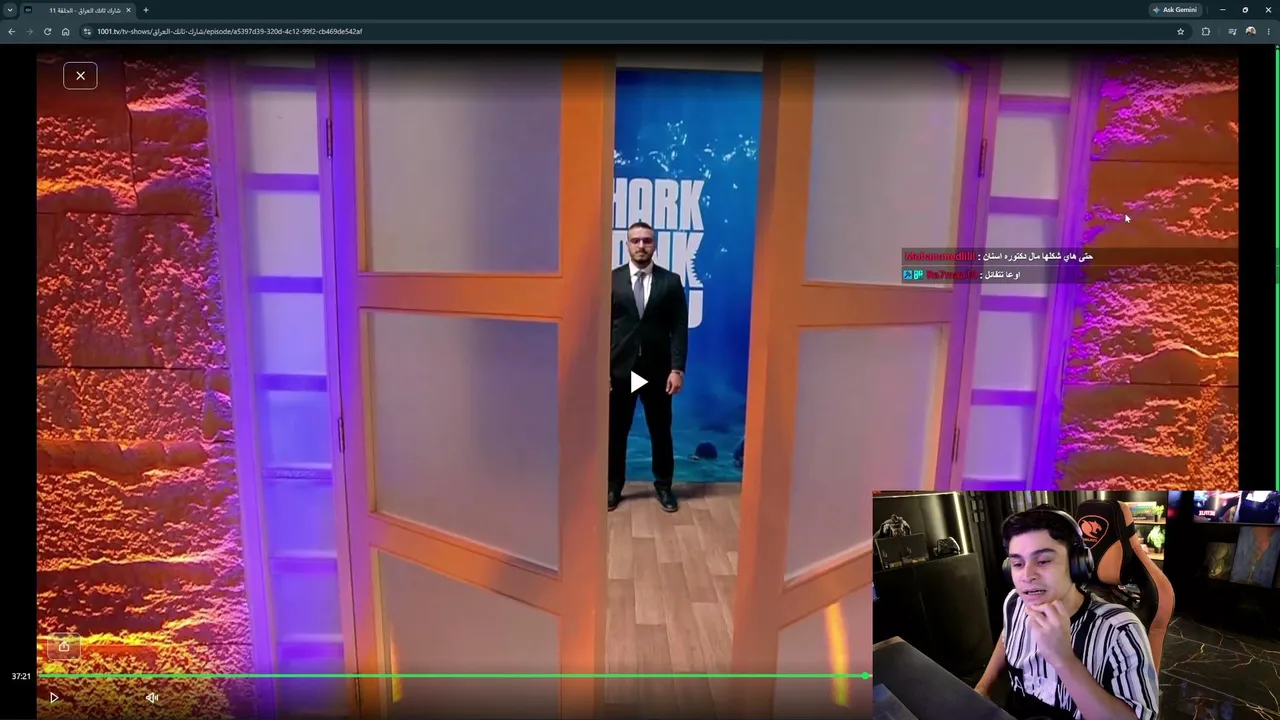Viewport: 1280px width, 720px height.
Task: Click the large center play button on the video
Action: point(638,382)
